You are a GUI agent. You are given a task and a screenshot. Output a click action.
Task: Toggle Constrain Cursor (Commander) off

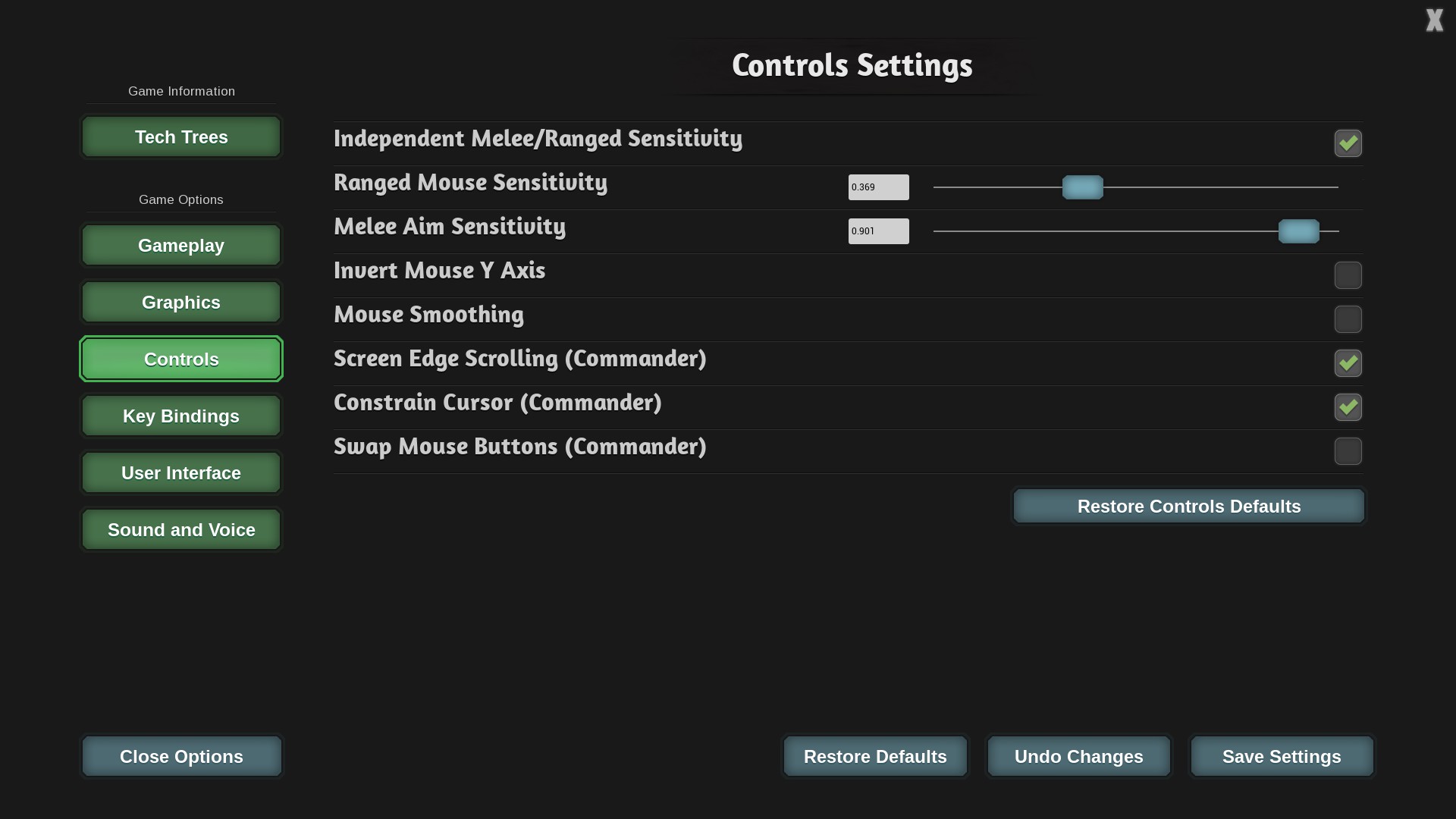(x=1348, y=407)
